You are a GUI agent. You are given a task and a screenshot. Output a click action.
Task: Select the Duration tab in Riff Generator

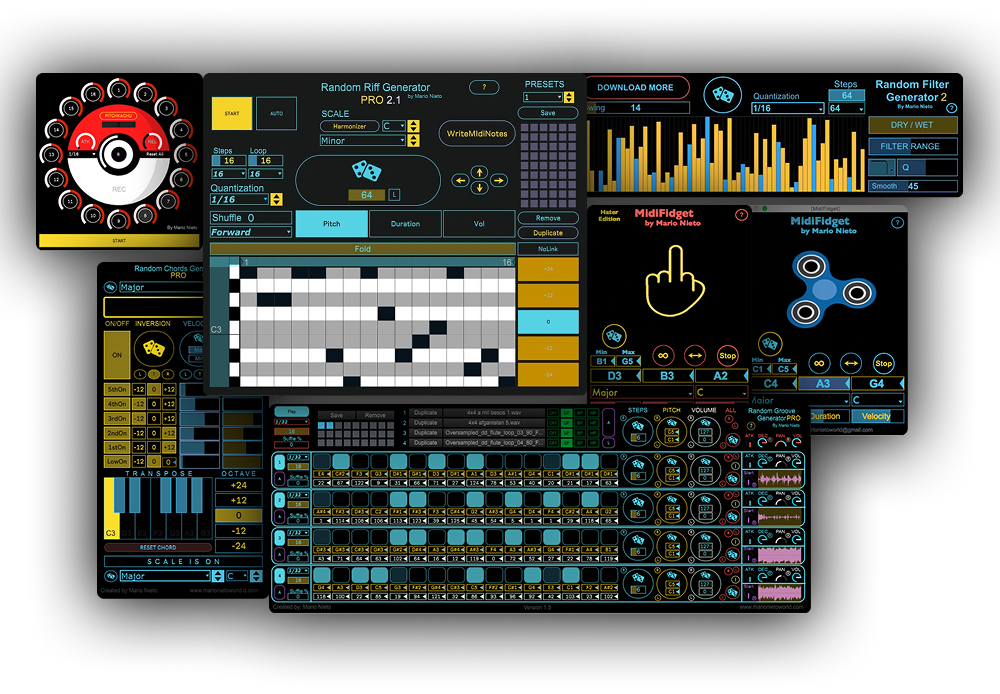pos(406,224)
